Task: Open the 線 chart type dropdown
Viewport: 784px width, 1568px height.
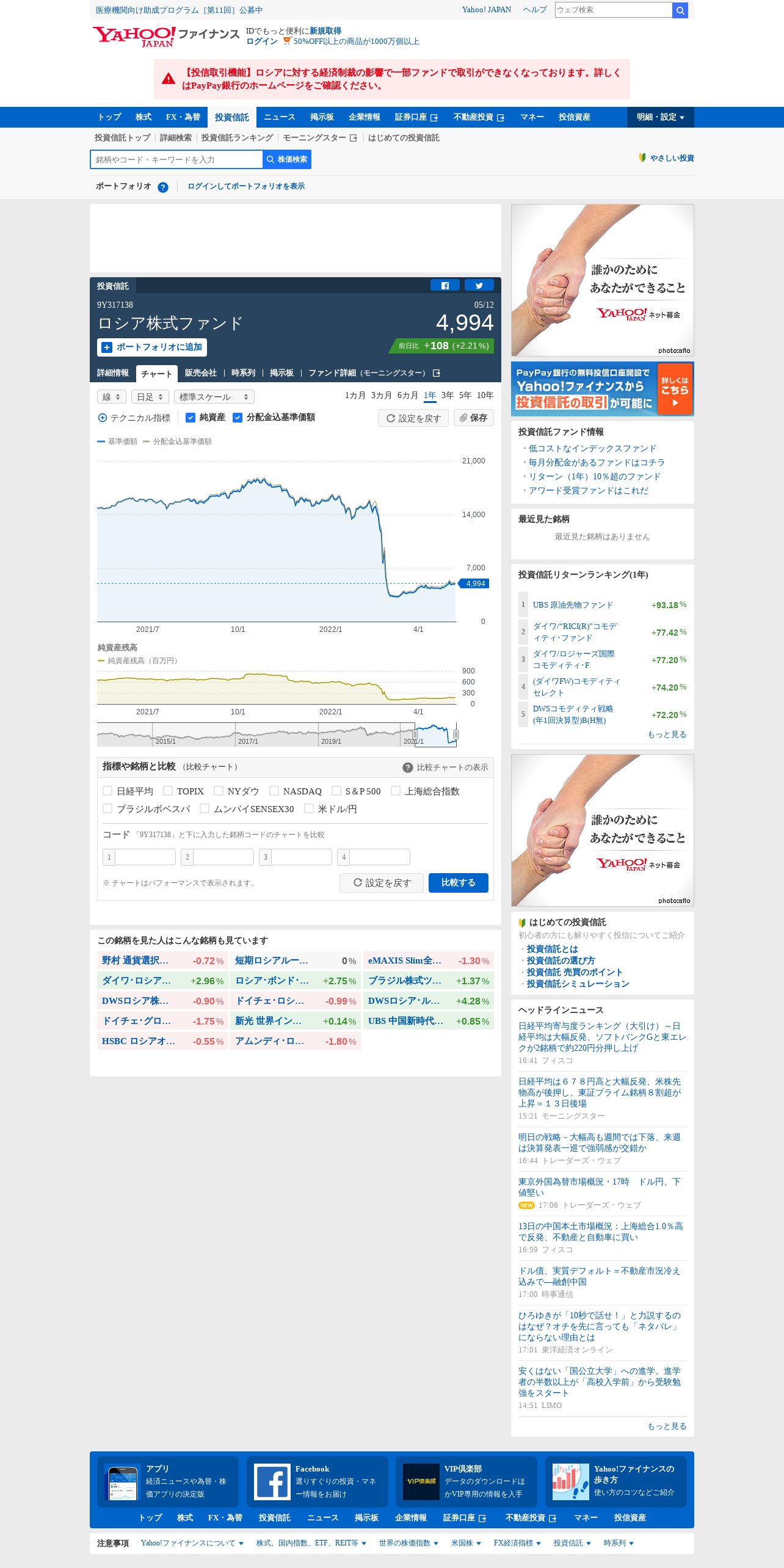Action: coord(112,397)
